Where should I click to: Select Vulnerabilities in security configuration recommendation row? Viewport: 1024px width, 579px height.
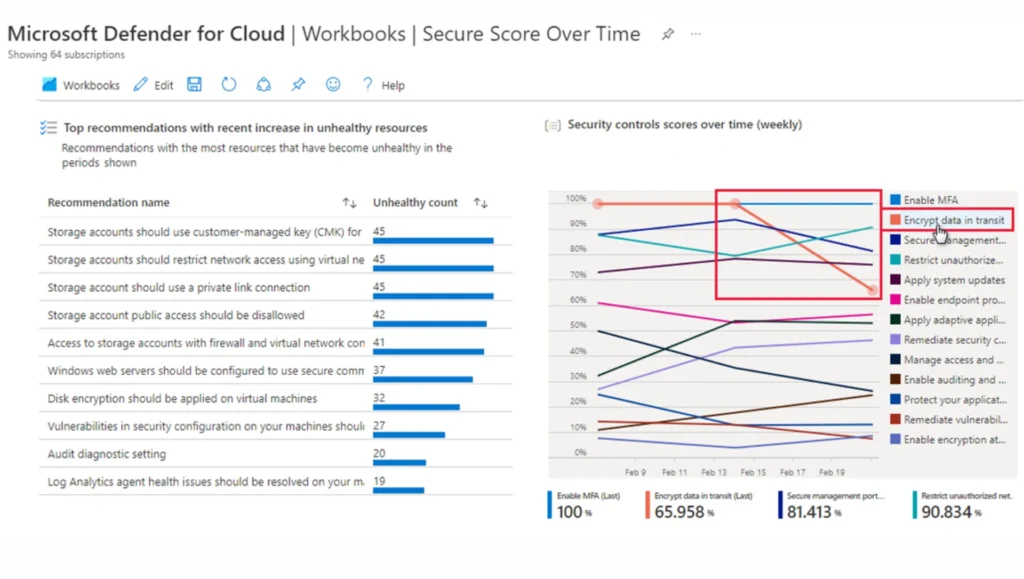tap(276, 426)
